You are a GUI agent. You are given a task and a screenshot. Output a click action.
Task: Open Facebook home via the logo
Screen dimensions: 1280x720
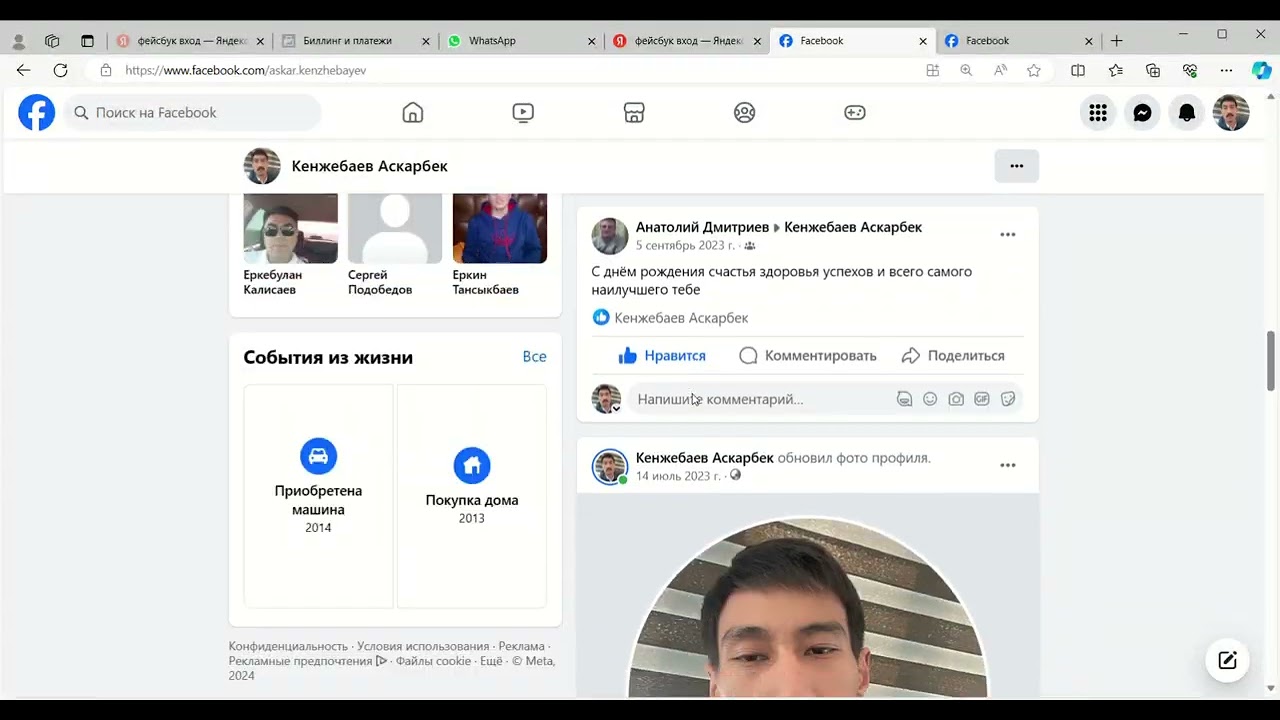click(37, 113)
